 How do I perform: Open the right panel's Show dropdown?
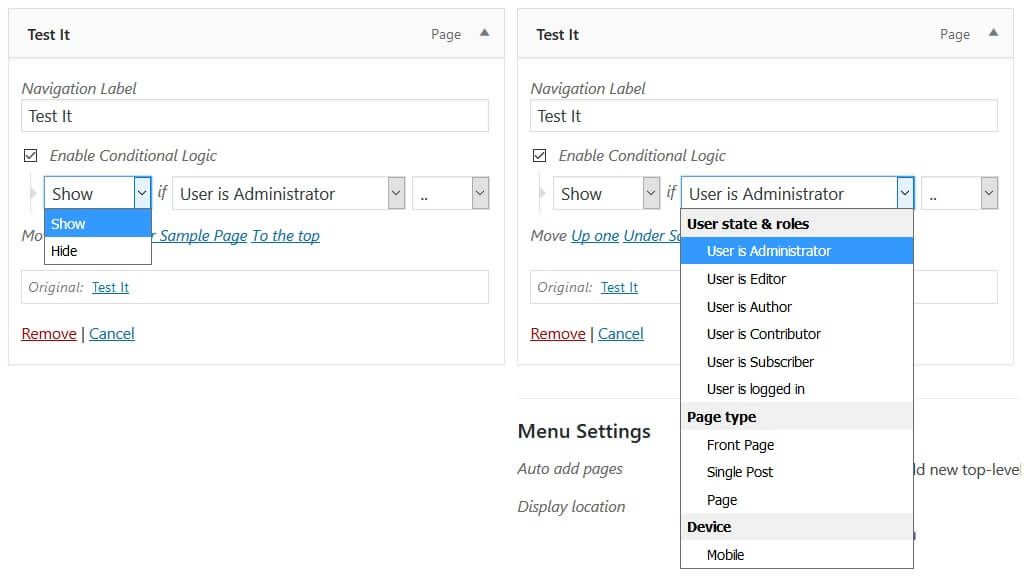(x=606, y=194)
